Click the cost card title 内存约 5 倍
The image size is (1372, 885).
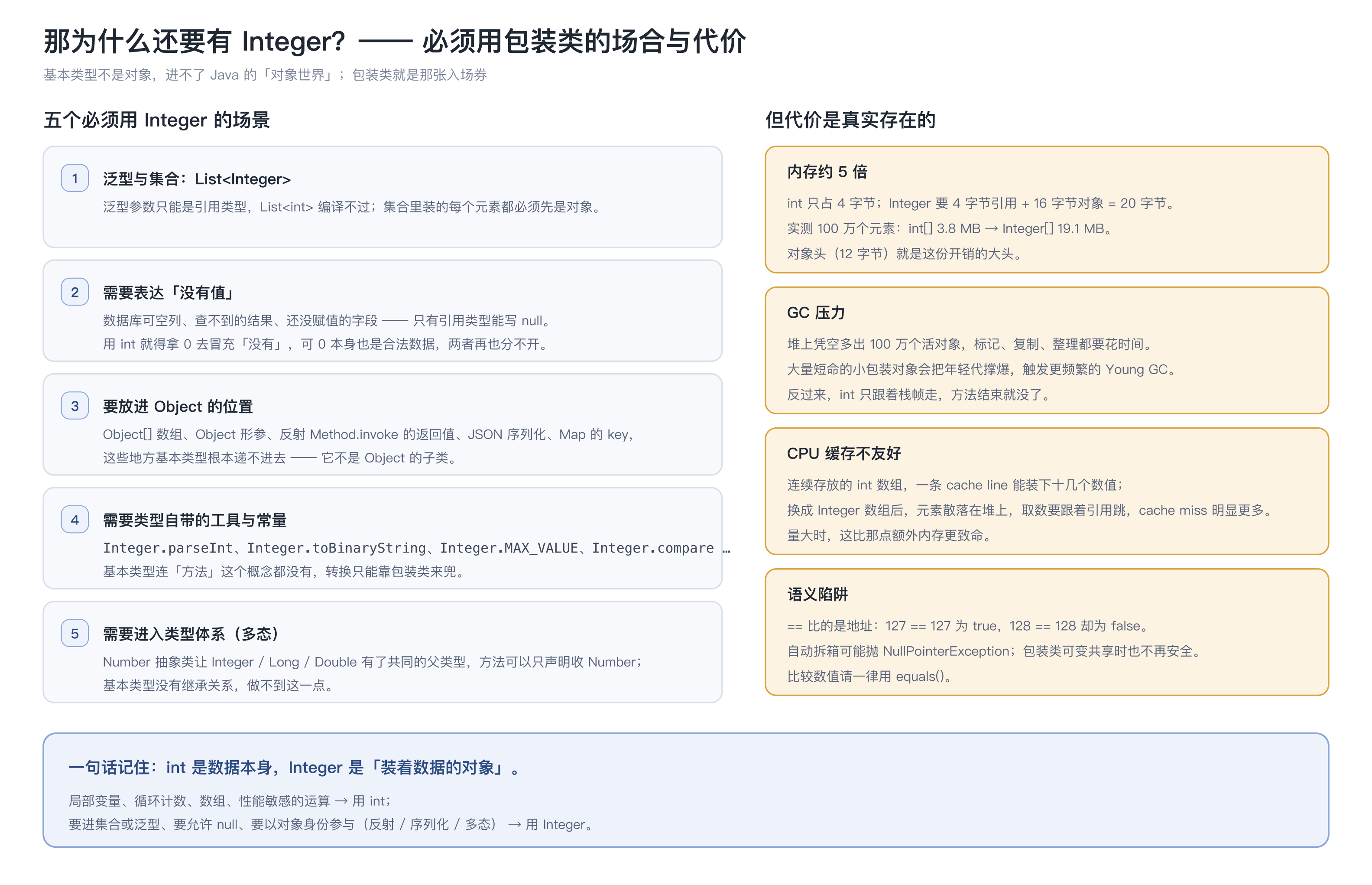tap(827, 171)
